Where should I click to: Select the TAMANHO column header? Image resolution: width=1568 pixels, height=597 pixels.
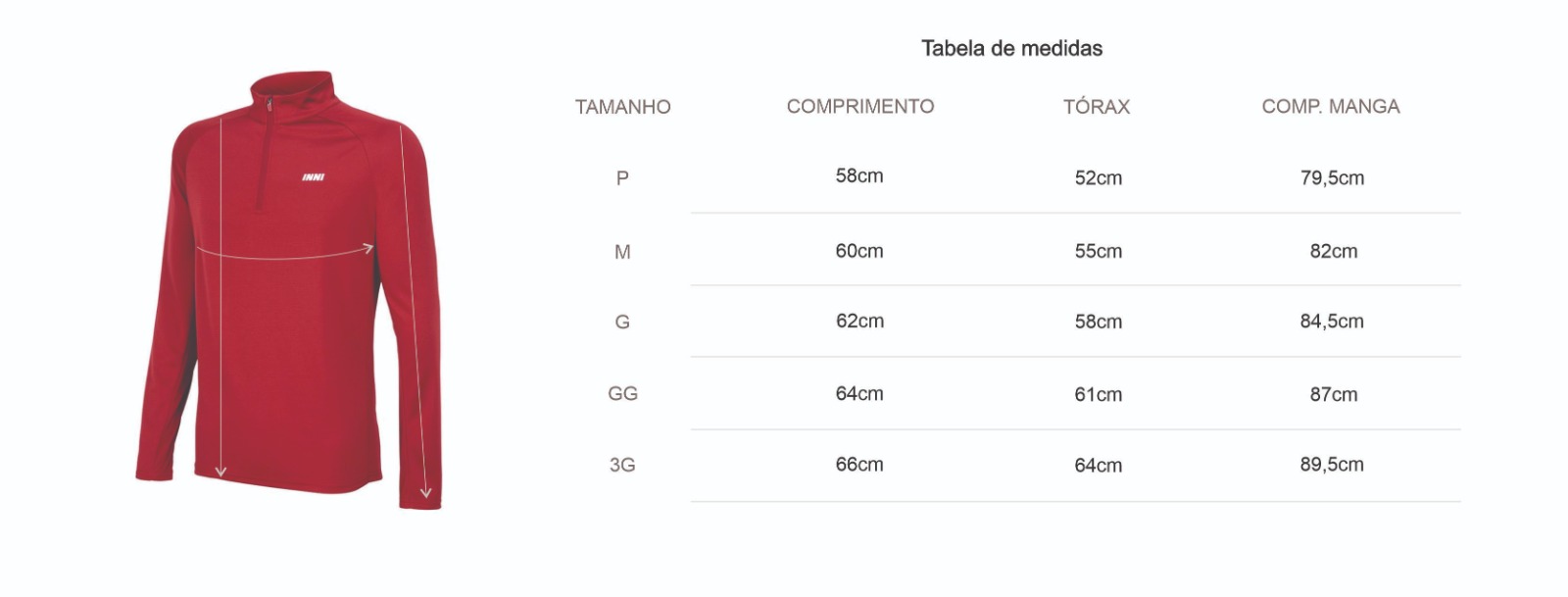(622, 107)
